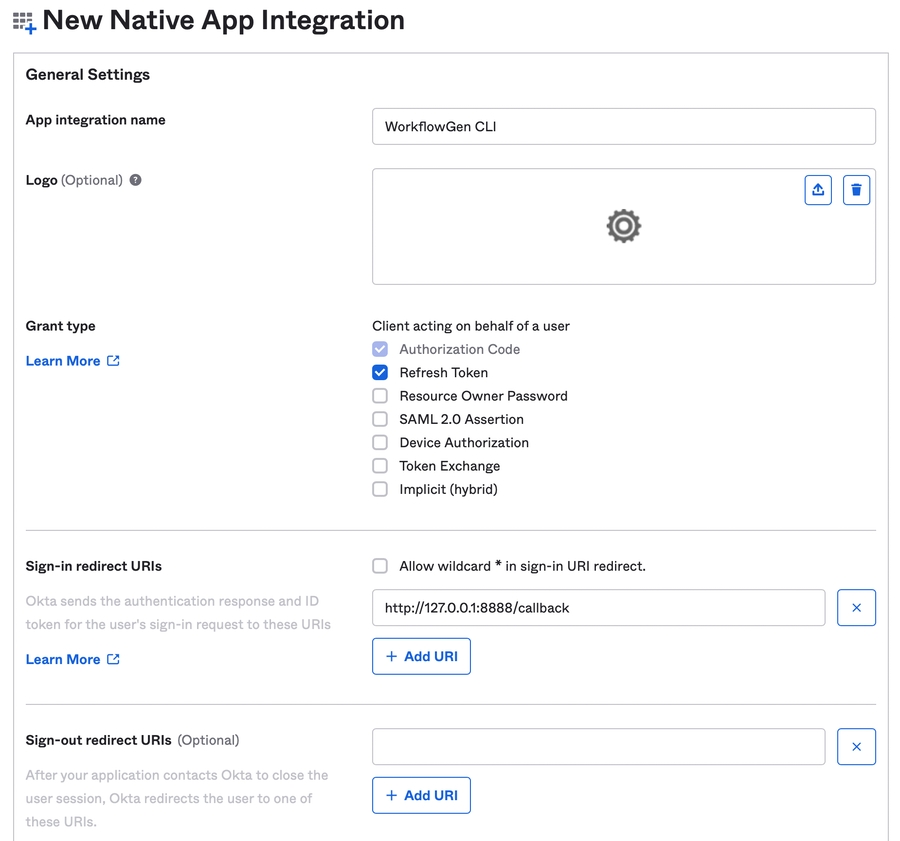Screen dimensions: 900x841
Task: Click the gear logo placeholder image
Action: [623, 226]
